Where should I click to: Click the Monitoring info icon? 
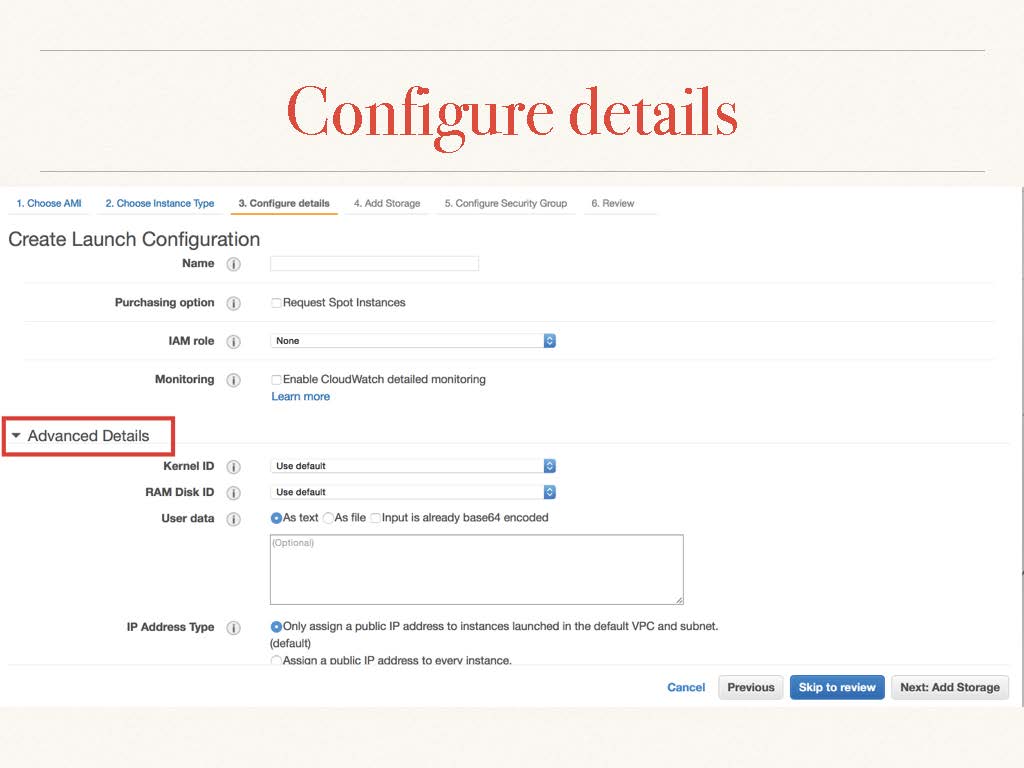pyautogui.click(x=233, y=380)
